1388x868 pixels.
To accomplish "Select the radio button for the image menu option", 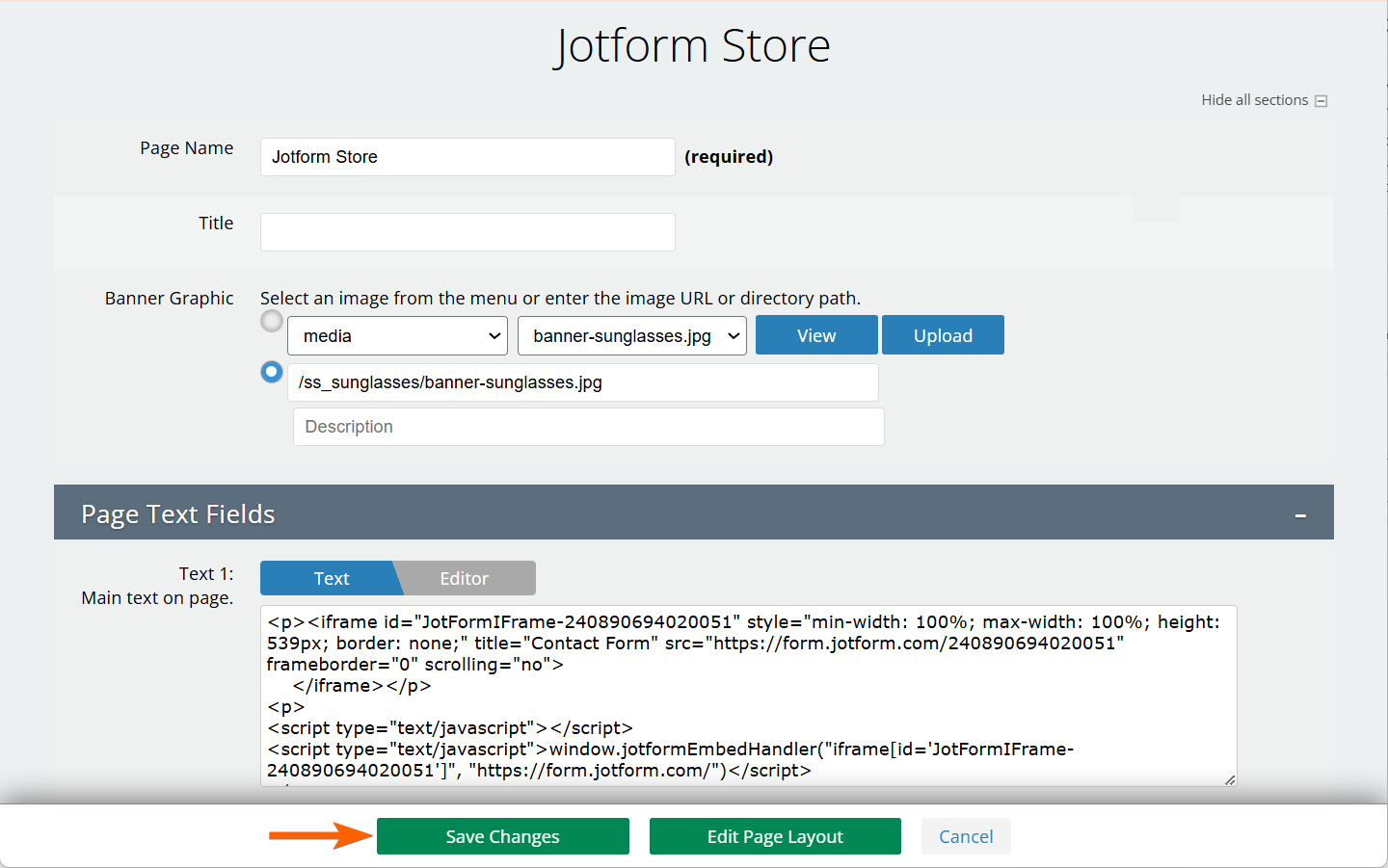I will point(272,322).
